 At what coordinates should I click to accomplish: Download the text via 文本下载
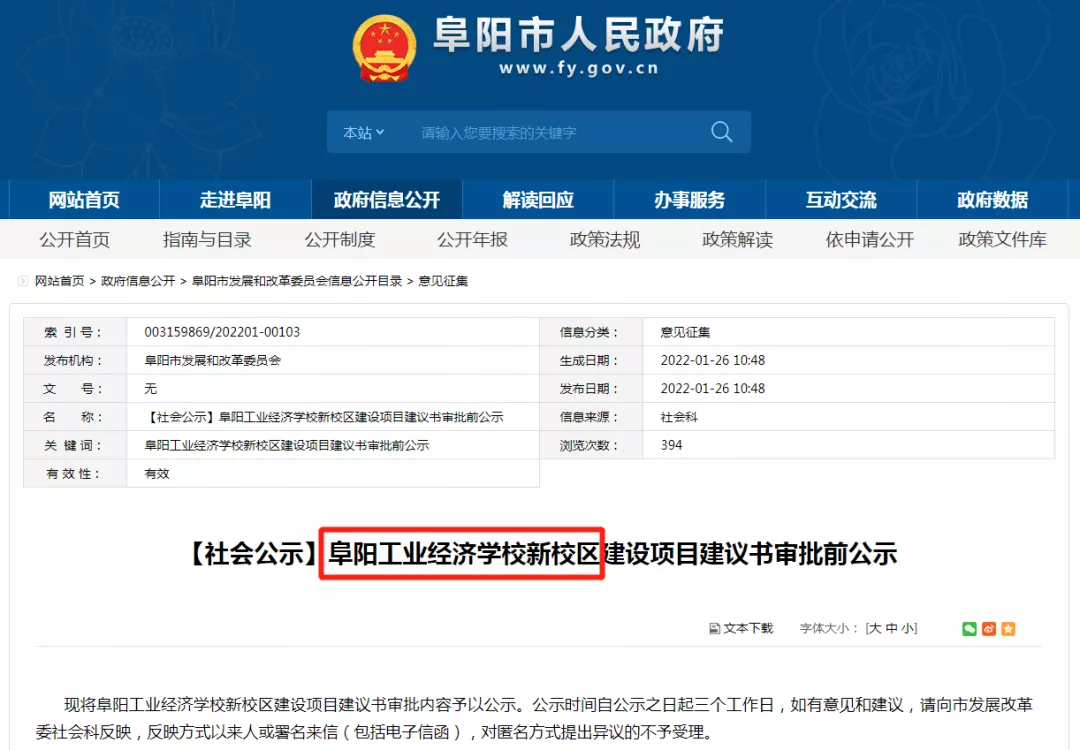[x=747, y=628]
